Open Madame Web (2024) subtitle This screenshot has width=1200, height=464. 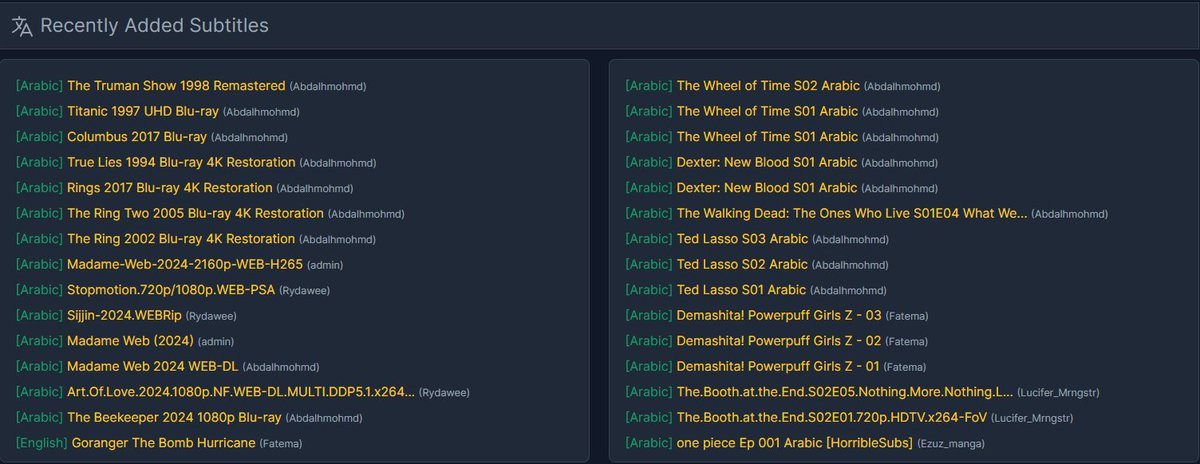coord(130,341)
